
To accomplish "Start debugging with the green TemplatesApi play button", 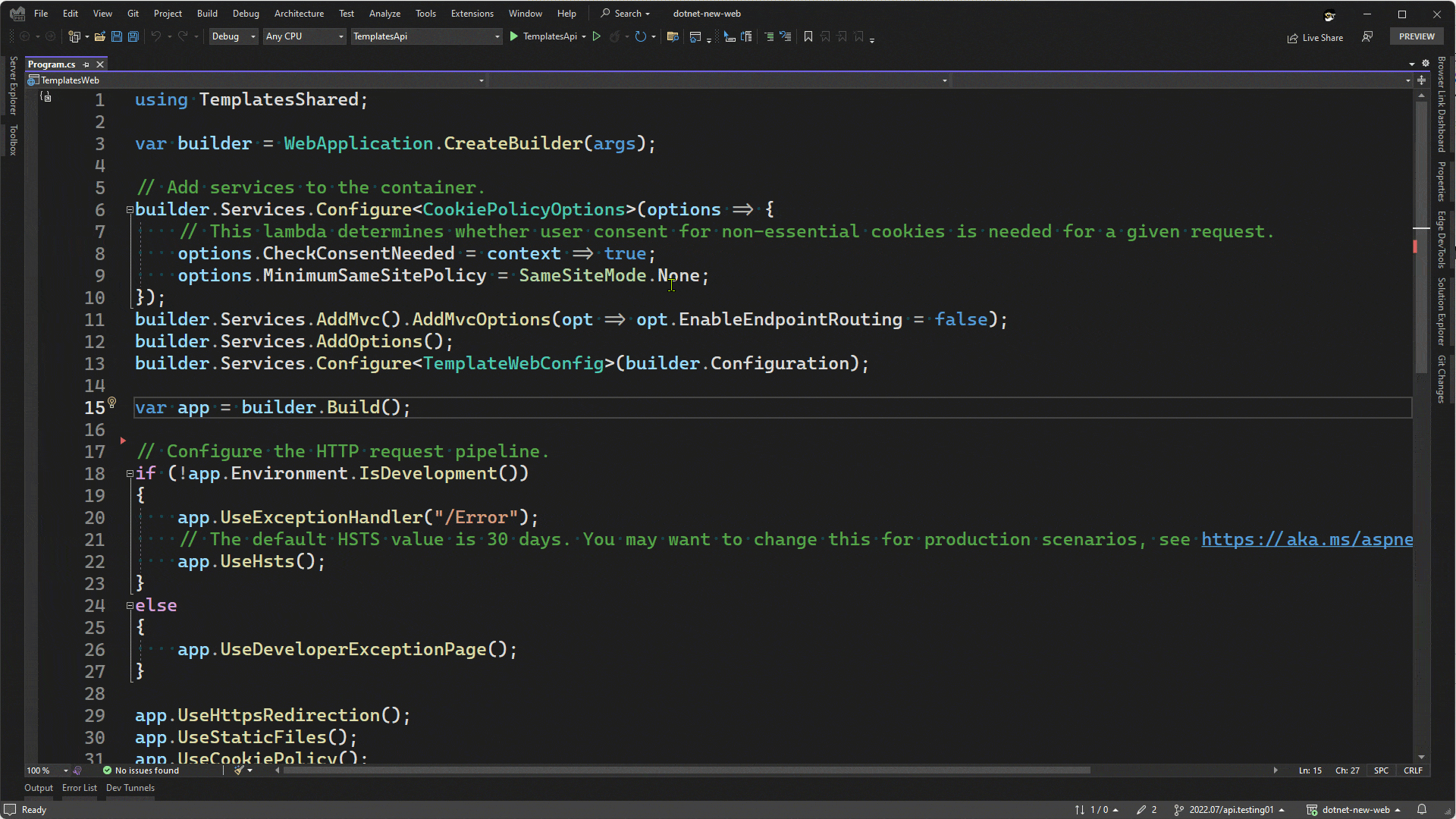I will coord(514,36).
